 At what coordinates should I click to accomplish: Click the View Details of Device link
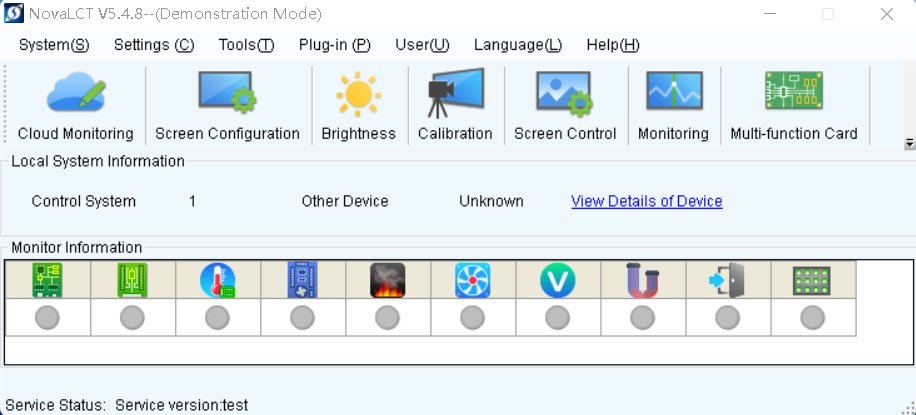(x=647, y=201)
